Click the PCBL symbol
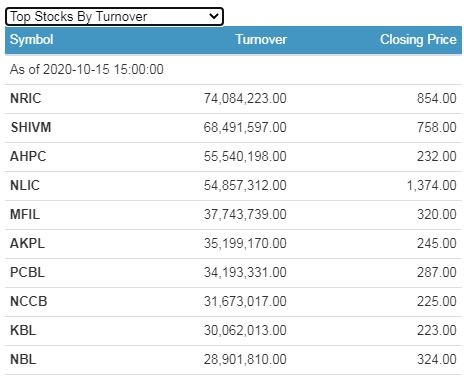Viewport: 464px width, 379px height. tap(27, 272)
